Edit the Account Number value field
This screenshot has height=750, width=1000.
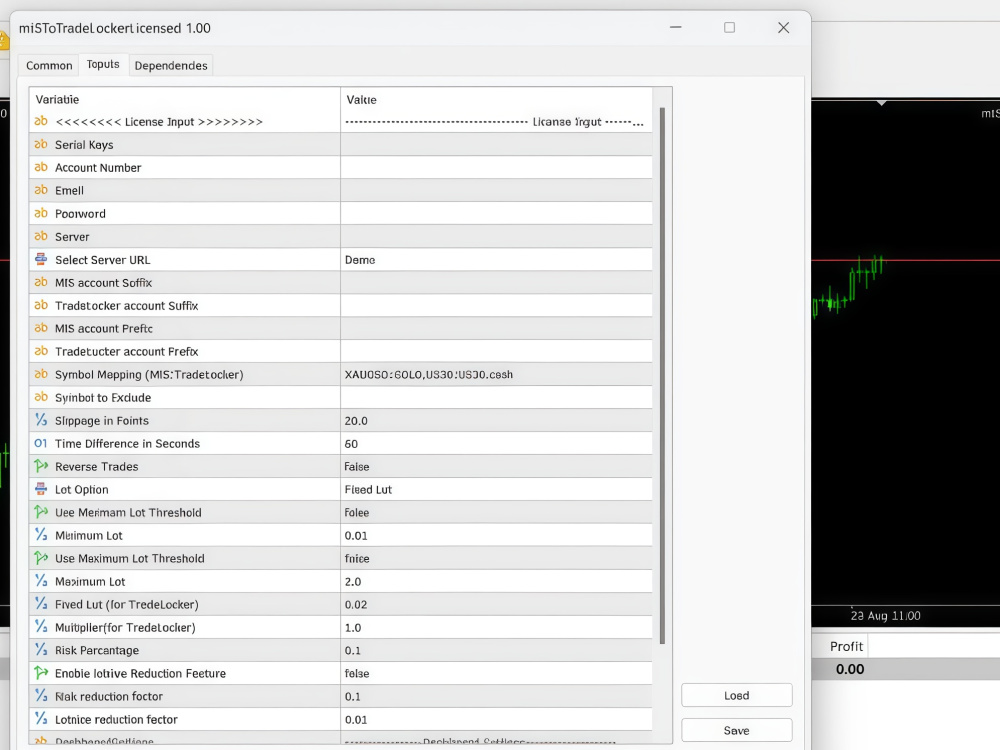tap(496, 168)
